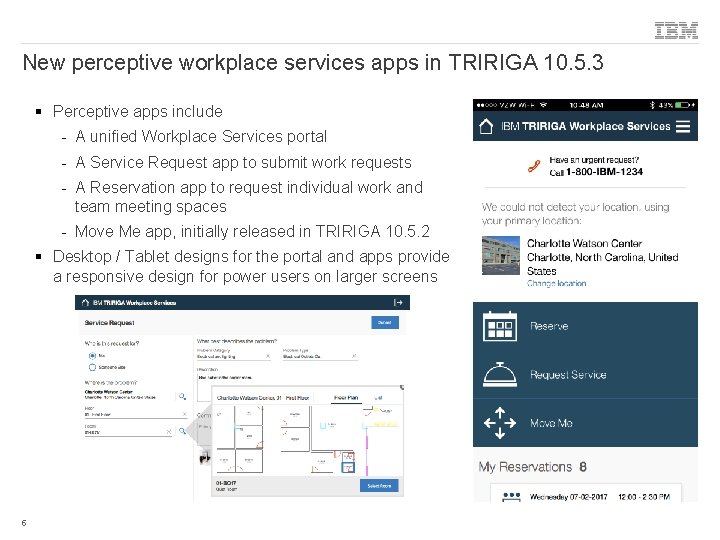Click the sign-out arrow icon in the desktop header
Screen dimensions: 720x540
398,303
